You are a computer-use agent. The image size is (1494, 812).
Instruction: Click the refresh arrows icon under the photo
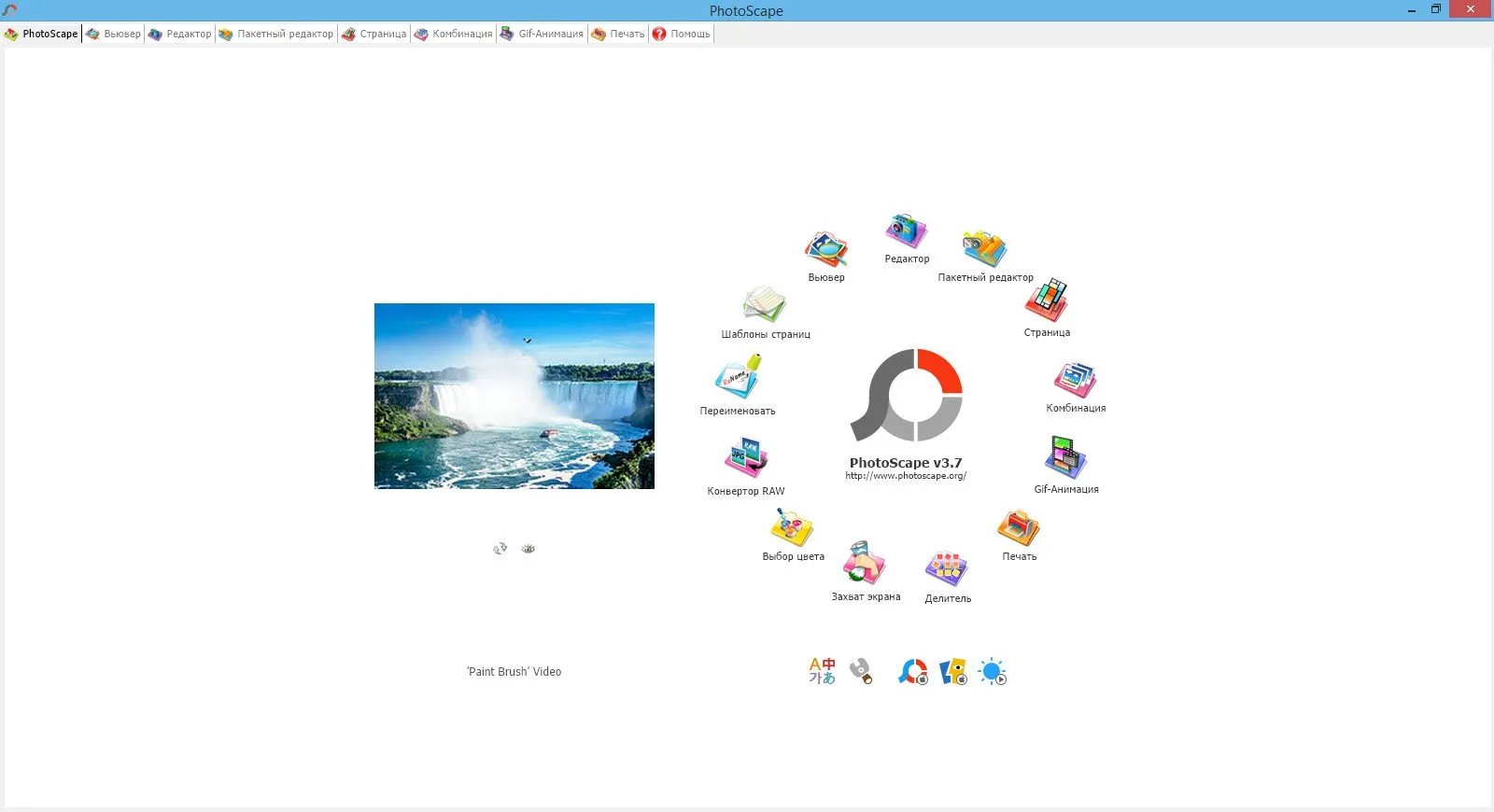tap(500, 549)
